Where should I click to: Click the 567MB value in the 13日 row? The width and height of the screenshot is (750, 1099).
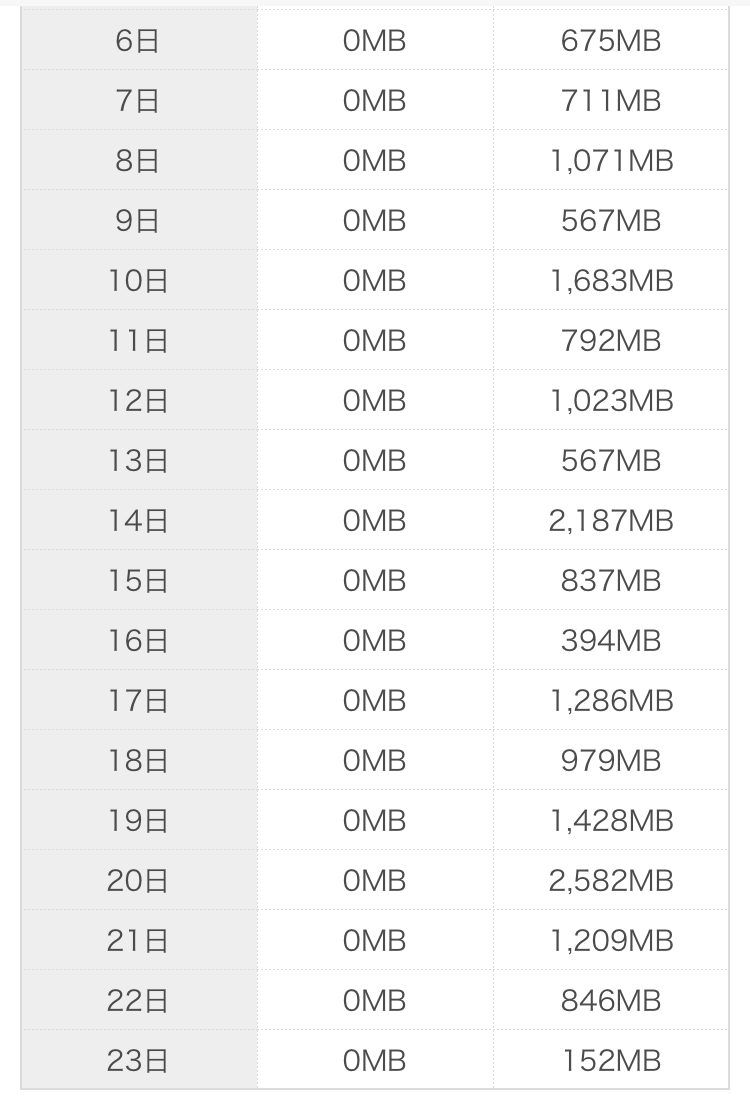point(611,461)
